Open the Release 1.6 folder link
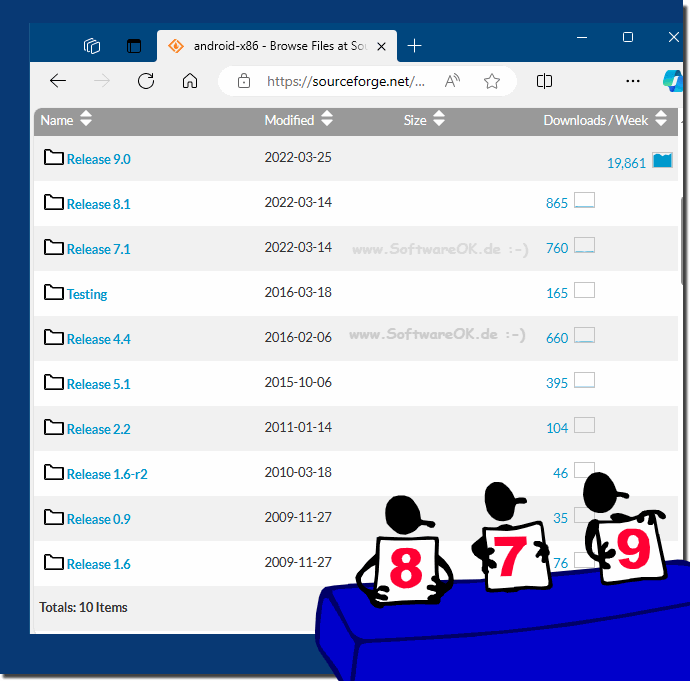Image resolution: width=690 pixels, height=681 pixels. point(99,564)
